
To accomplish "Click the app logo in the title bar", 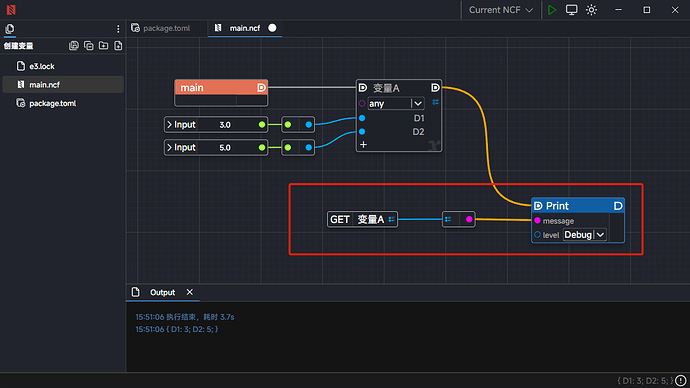I will [11, 10].
